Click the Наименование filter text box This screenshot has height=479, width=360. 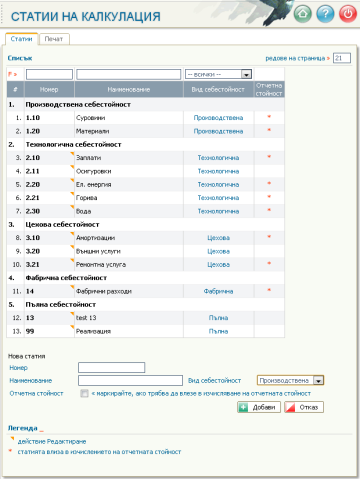(x=129, y=74)
